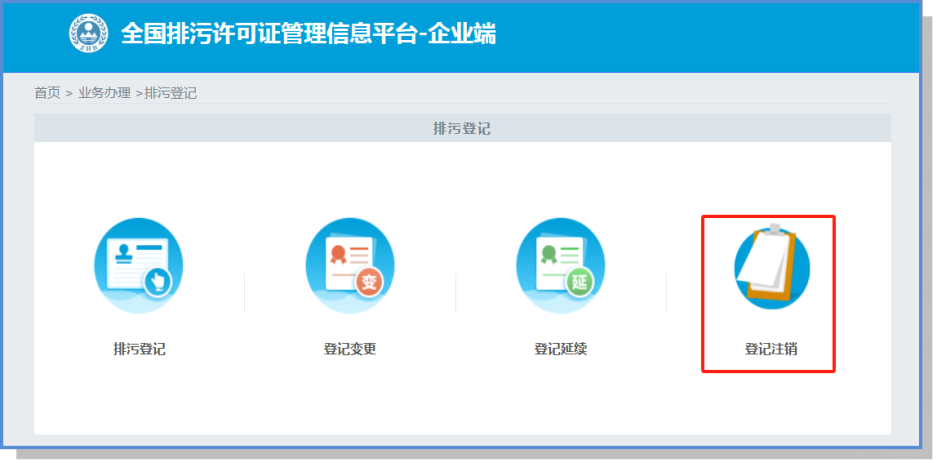Click the platform emblem logo in header
The width and height of the screenshot is (937, 463).
click(x=88, y=33)
